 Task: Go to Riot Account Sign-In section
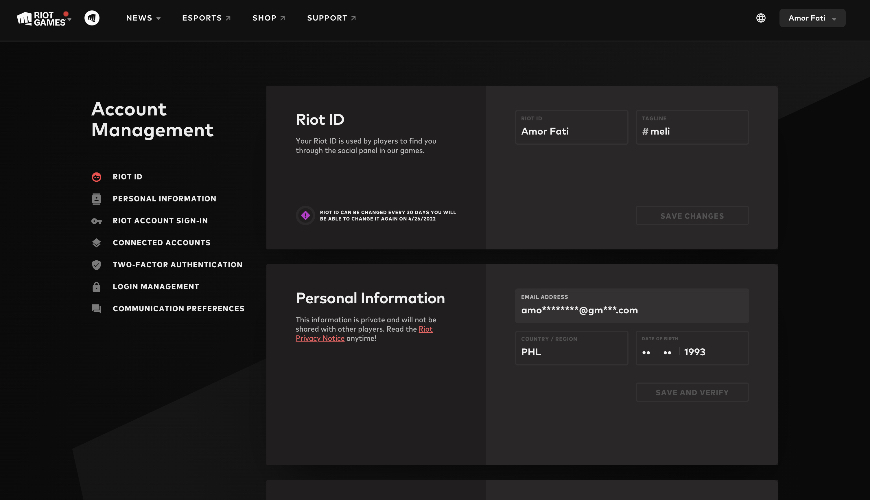[x=160, y=220]
